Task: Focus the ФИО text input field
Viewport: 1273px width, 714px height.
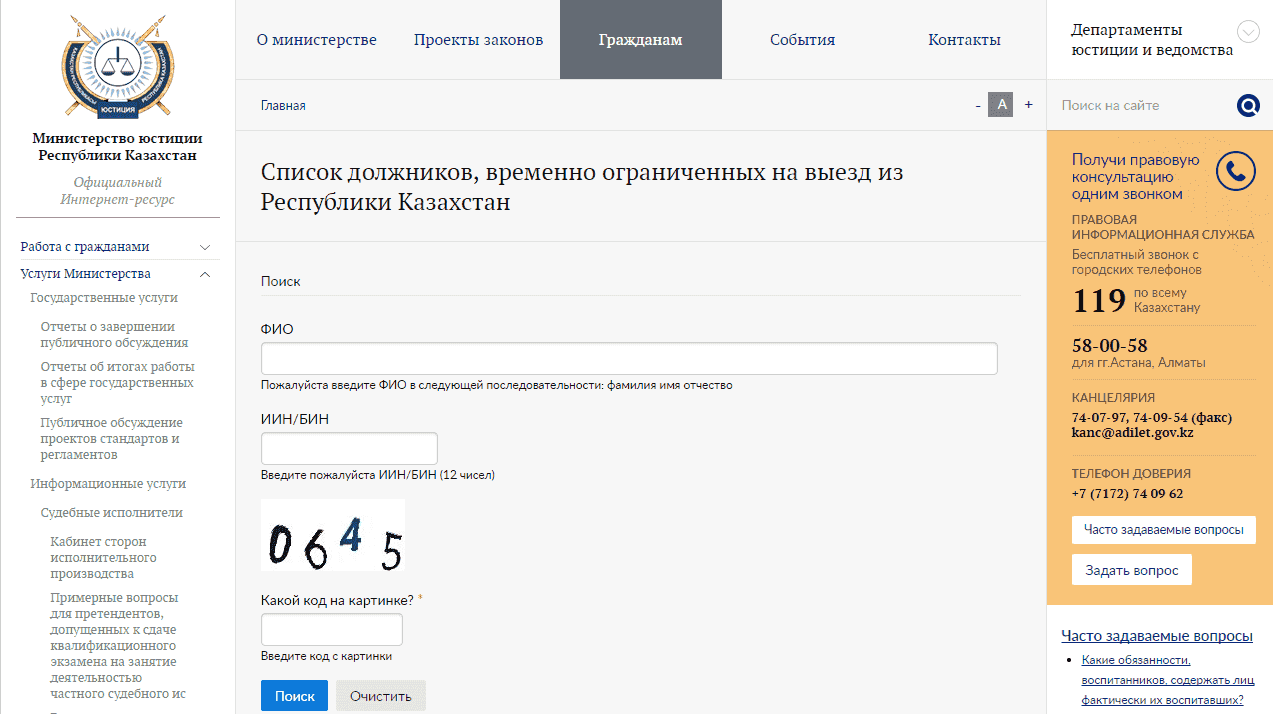Action: [x=629, y=359]
